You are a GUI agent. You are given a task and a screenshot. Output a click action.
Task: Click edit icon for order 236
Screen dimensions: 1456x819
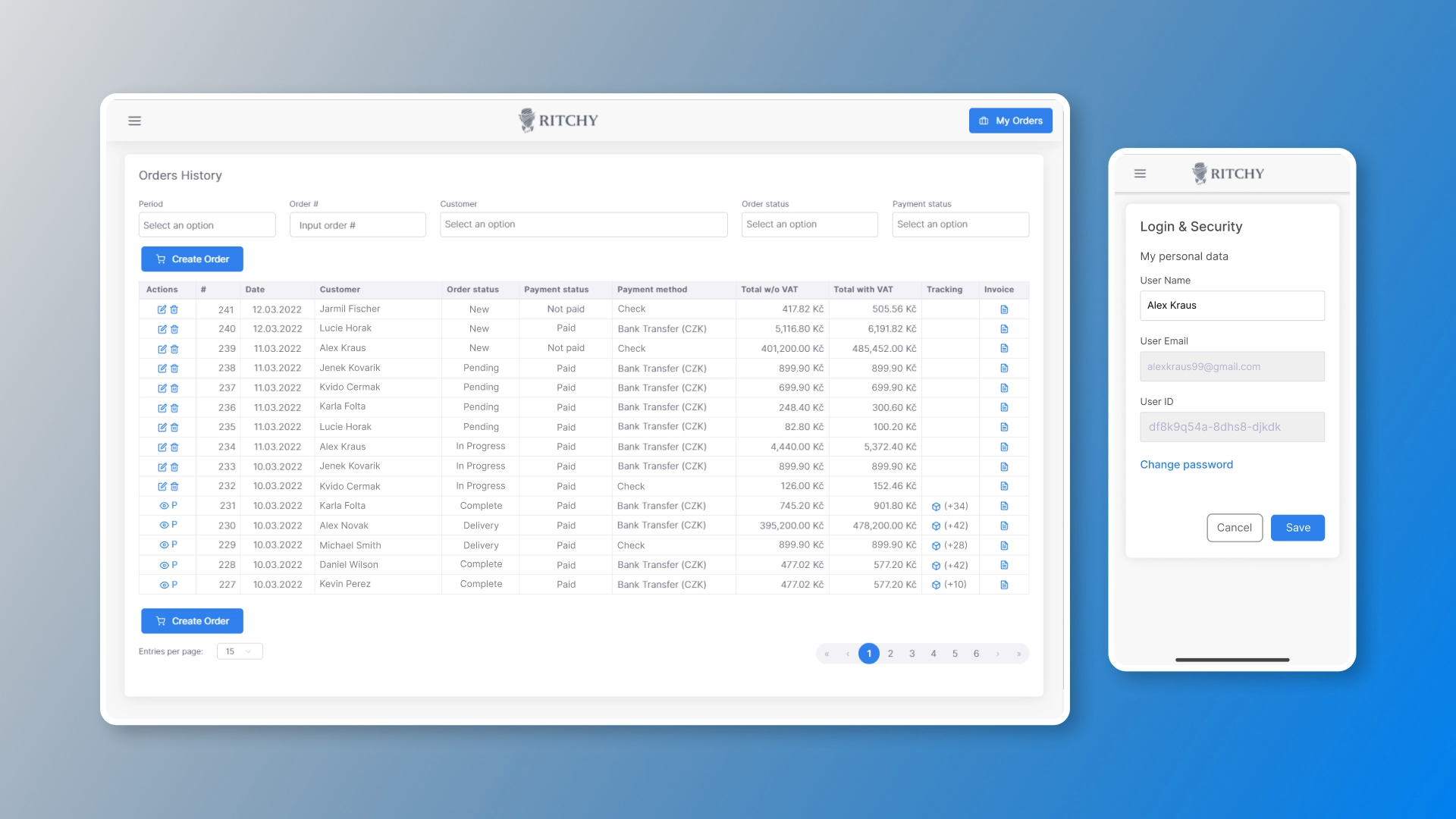click(162, 408)
